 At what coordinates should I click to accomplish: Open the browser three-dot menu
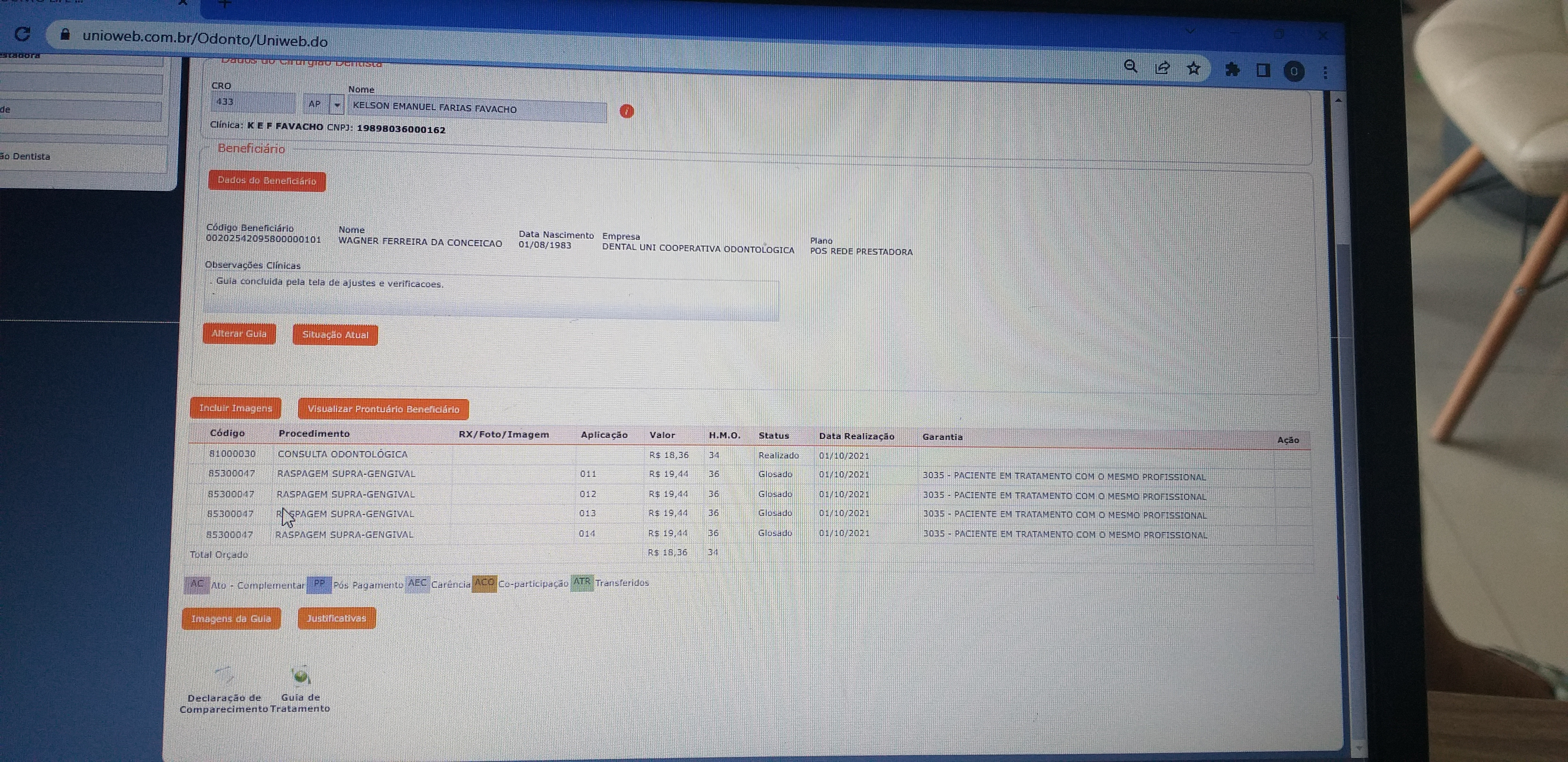coord(1325,72)
